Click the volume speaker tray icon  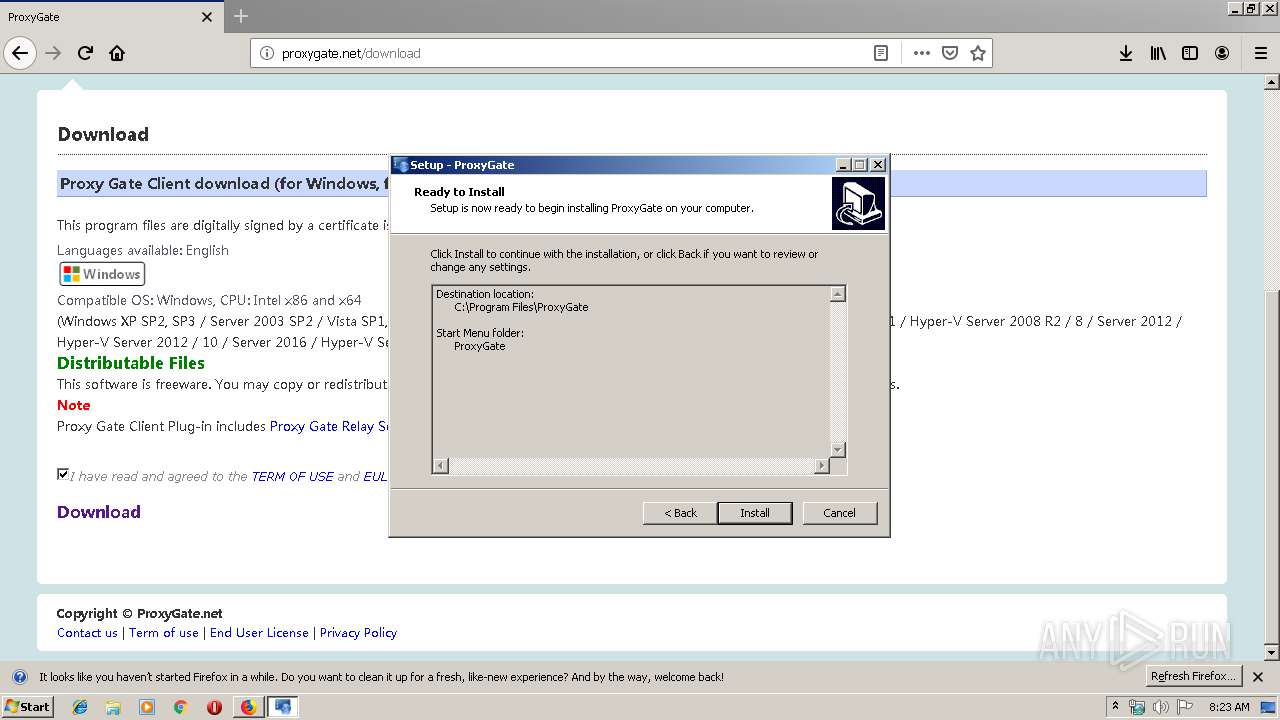pos(1160,707)
